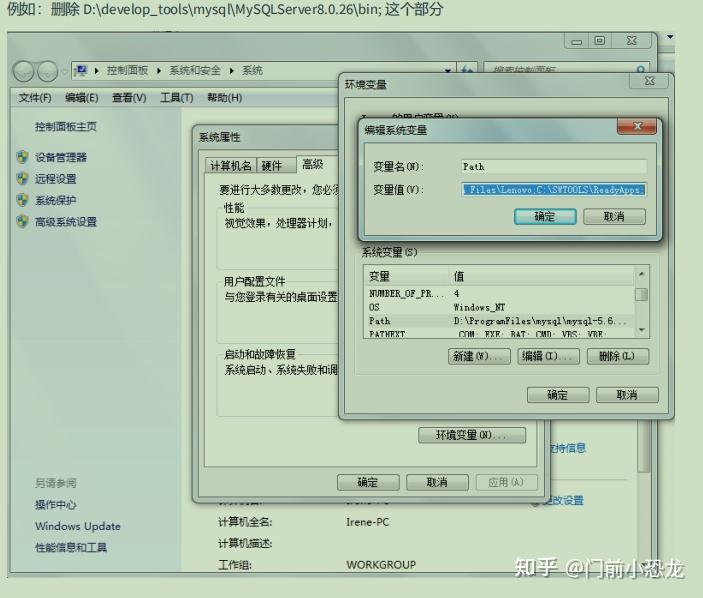The image size is (703, 598).
Task: Click 取消 in 编辑系统变量 dialog
Action: pyautogui.click(x=614, y=217)
